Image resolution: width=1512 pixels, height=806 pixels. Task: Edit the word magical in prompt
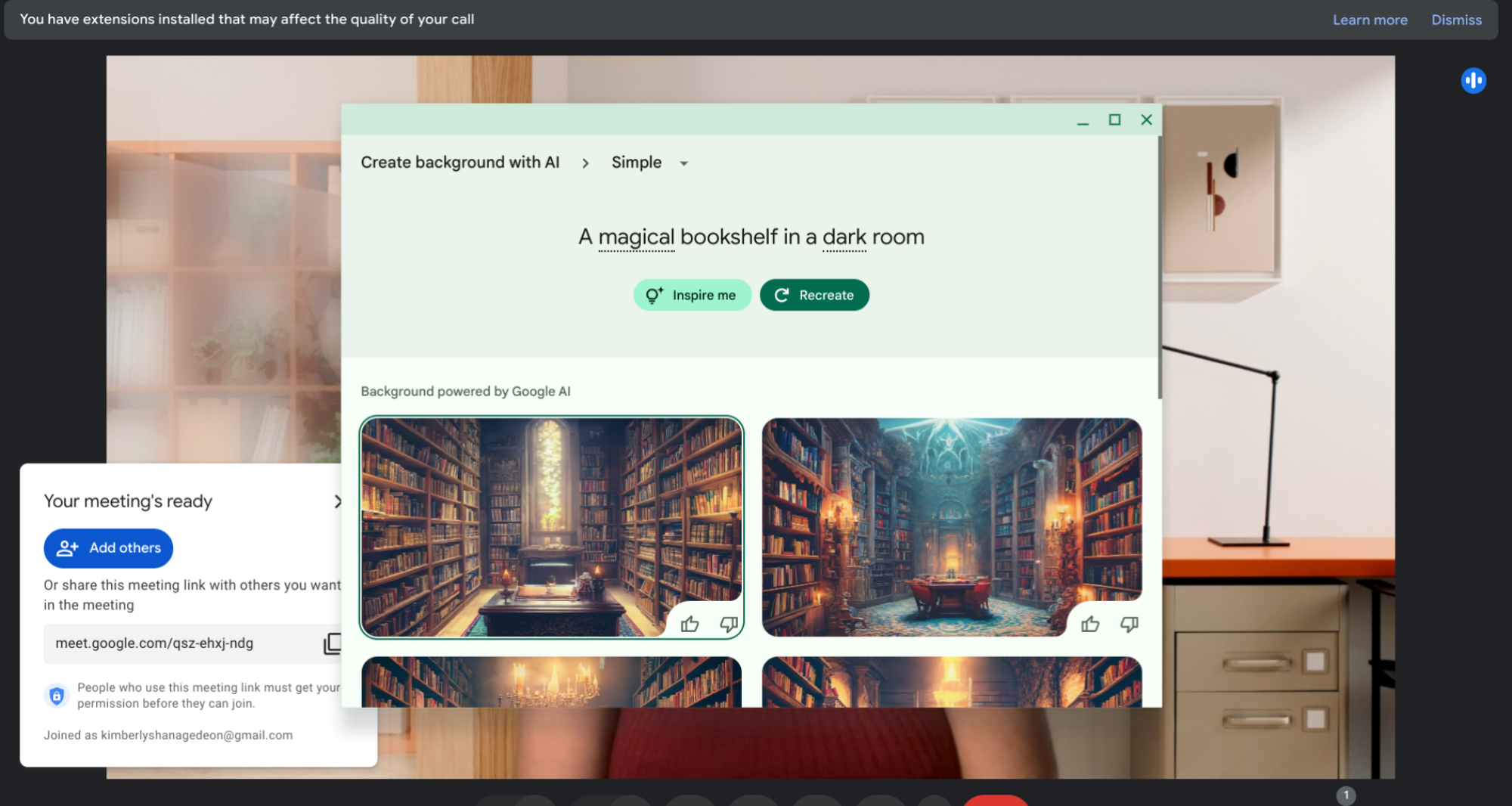(x=636, y=237)
